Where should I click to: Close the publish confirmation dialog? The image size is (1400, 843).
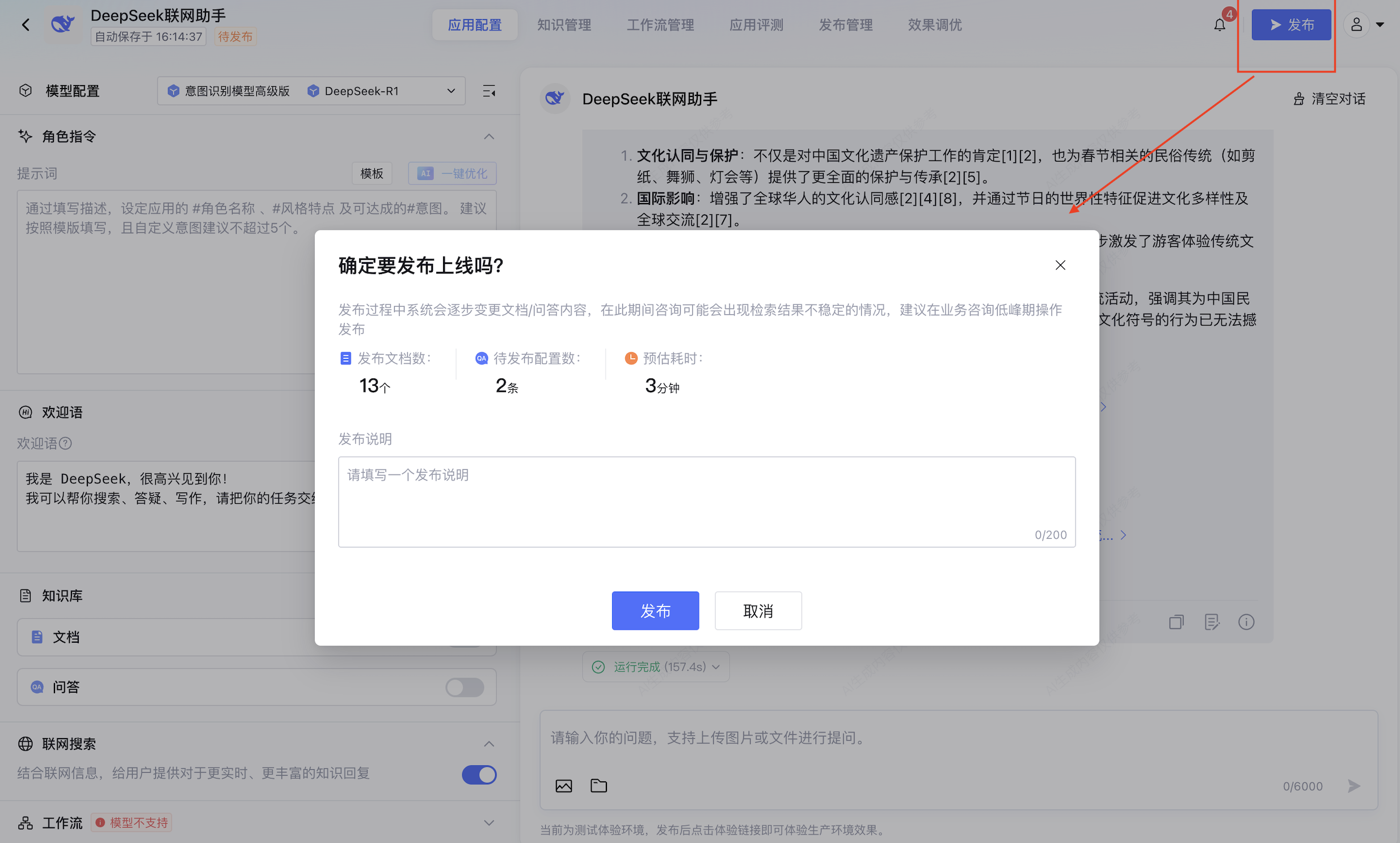pyautogui.click(x=1060, y=265)
